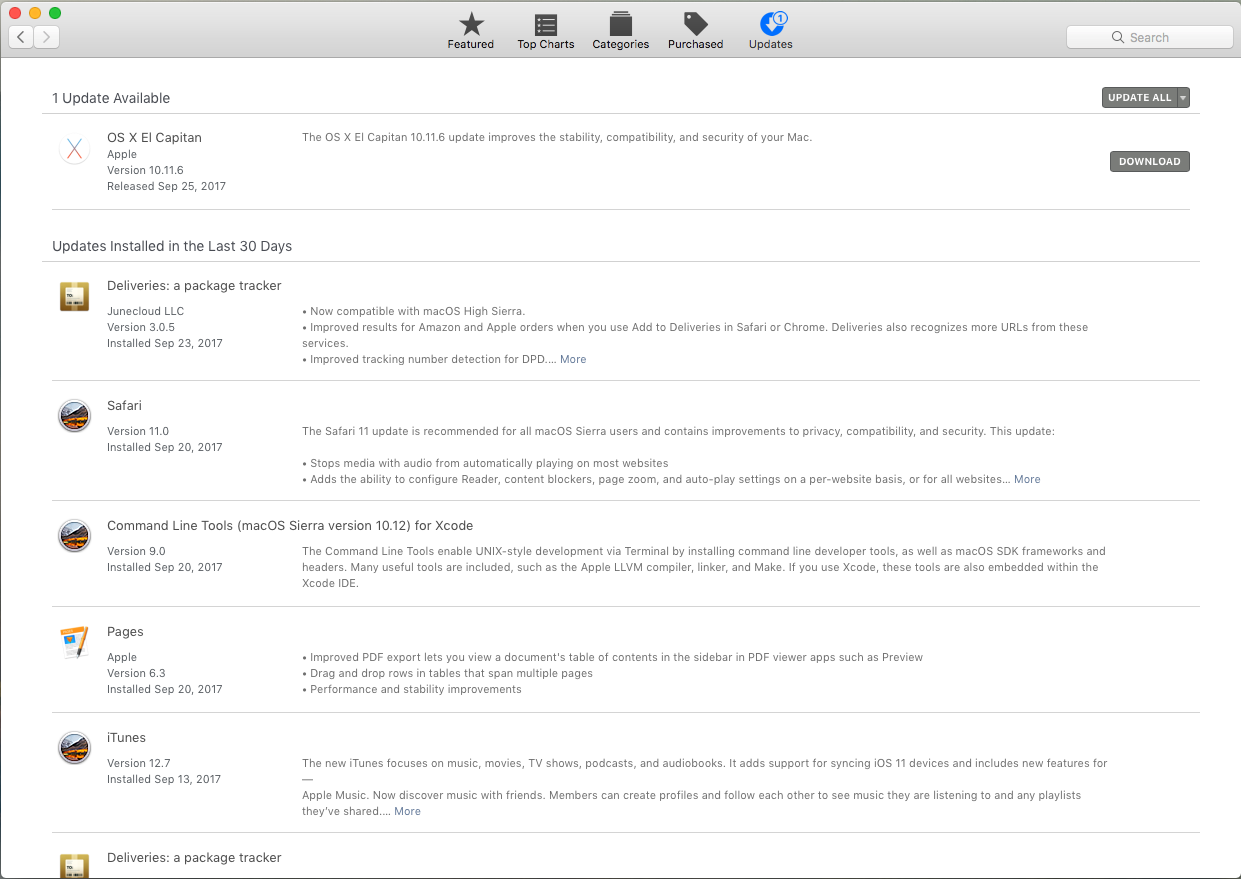This screenshot has height=879, width=1241.
Task: Click the Command Line Tools Sierra icon
Action: [x=74, y=535]
